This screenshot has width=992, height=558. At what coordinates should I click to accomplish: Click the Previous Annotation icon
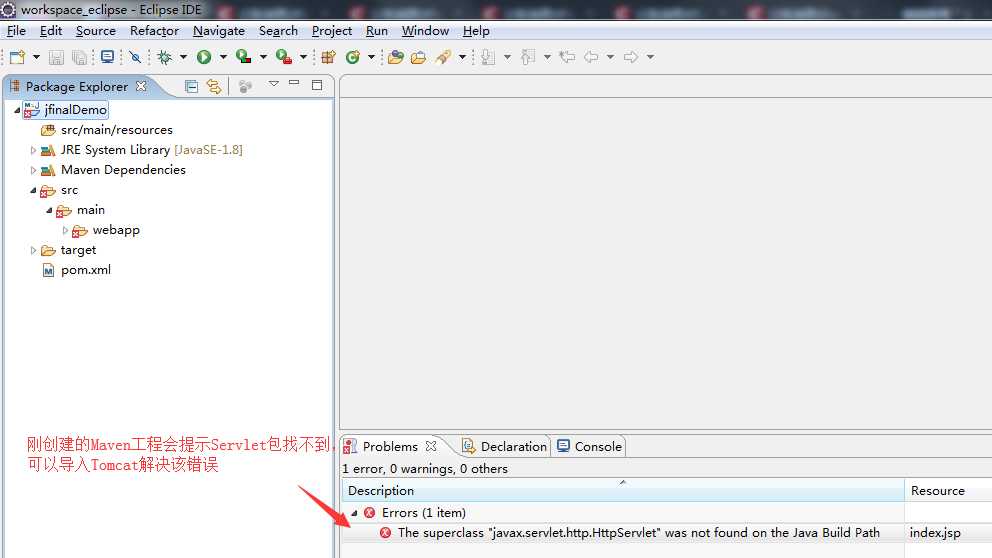(x=528, y=57)
